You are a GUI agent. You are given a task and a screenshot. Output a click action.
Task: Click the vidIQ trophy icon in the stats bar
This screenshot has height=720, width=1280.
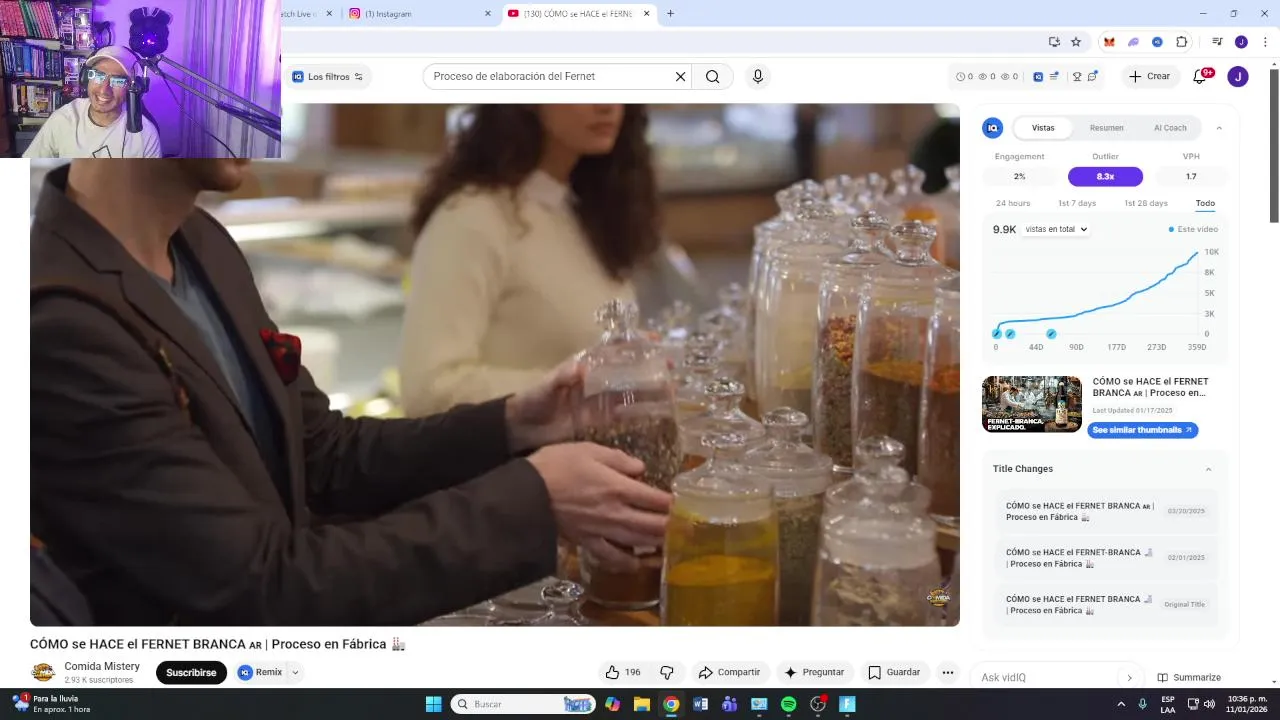[x=1077, y=77]
